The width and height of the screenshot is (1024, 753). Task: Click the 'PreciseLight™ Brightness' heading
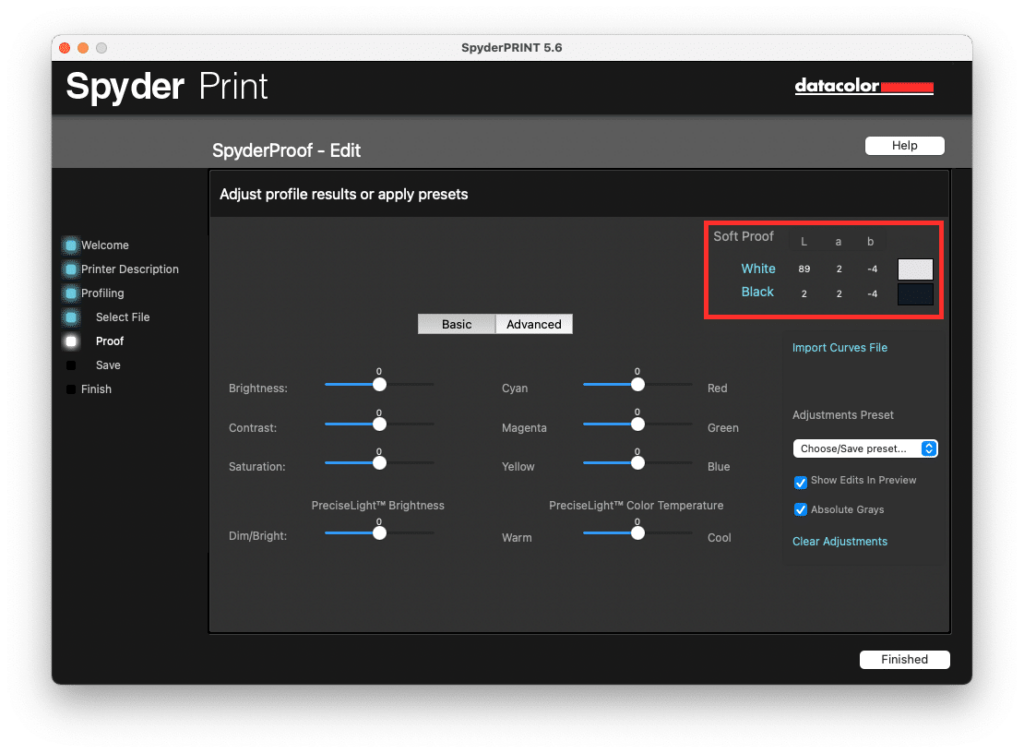(x=377, y=505)
